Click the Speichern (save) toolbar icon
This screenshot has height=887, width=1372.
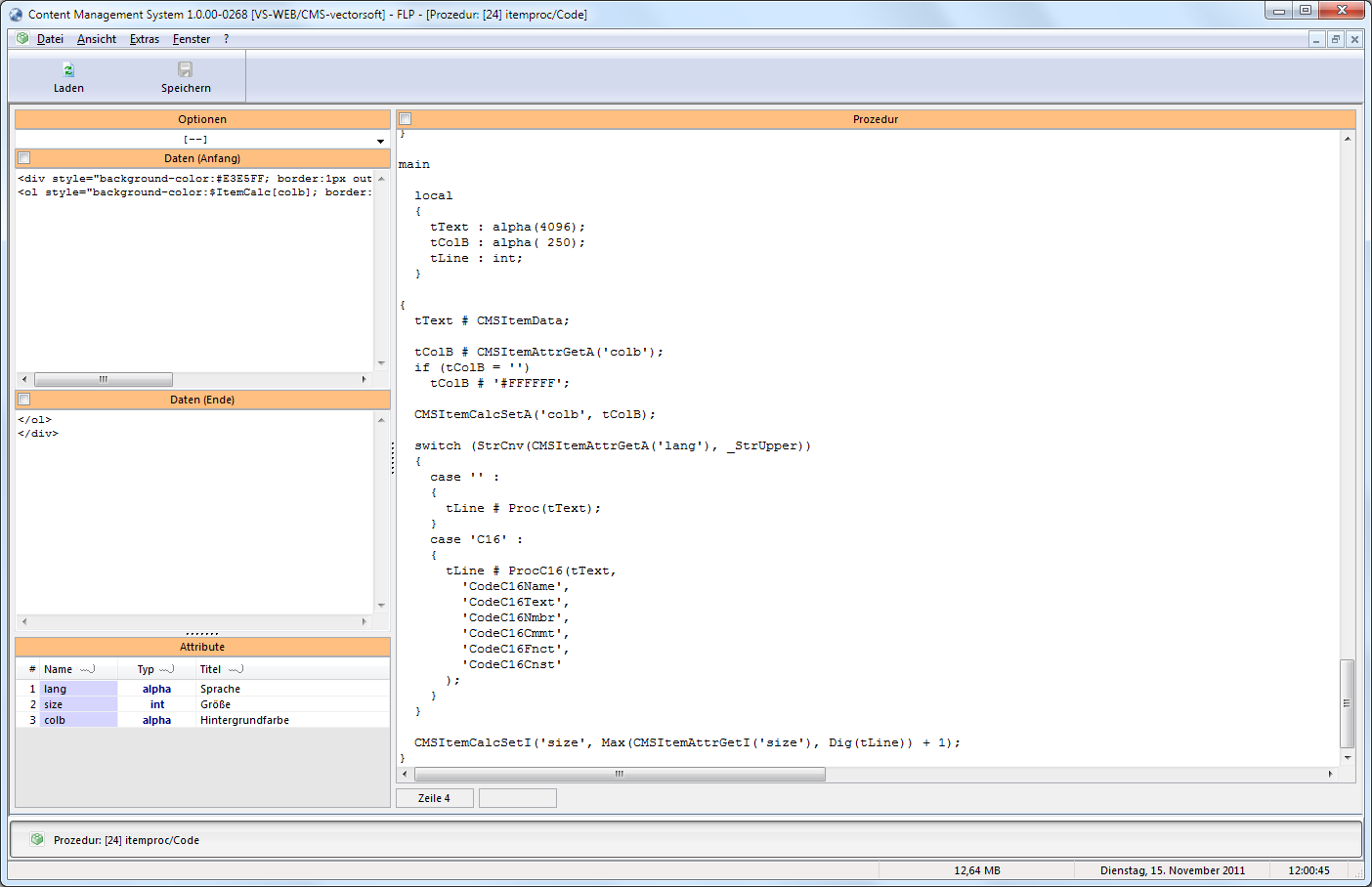coord(185,70)
